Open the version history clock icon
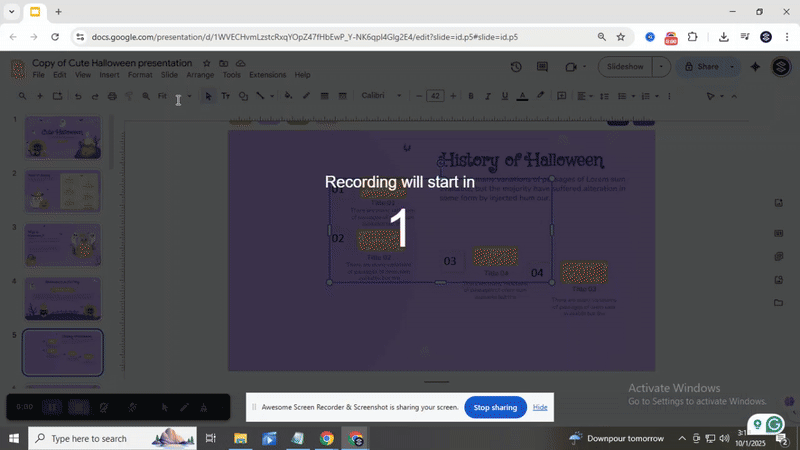The height and width of the screenshot is (450, 800). pos(516,67)
